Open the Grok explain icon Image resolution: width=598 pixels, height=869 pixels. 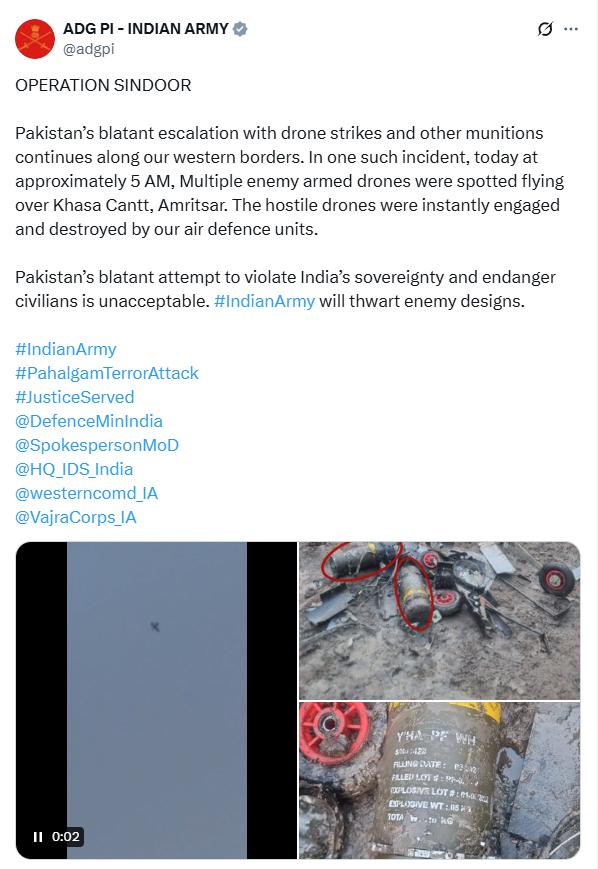545,29
